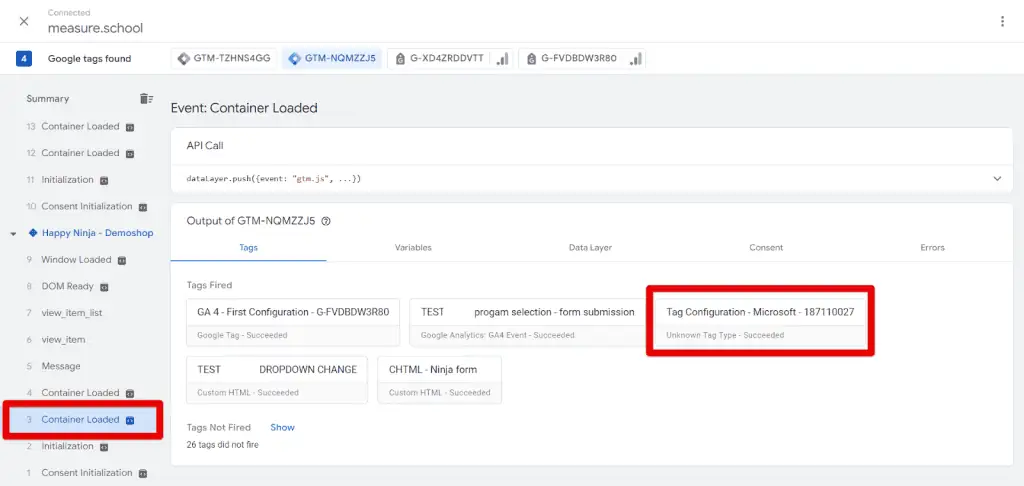The height and width of the screenshot is (486, 1024).
Task: Click the 26 tags did not fire text
Action: [223, 445]
